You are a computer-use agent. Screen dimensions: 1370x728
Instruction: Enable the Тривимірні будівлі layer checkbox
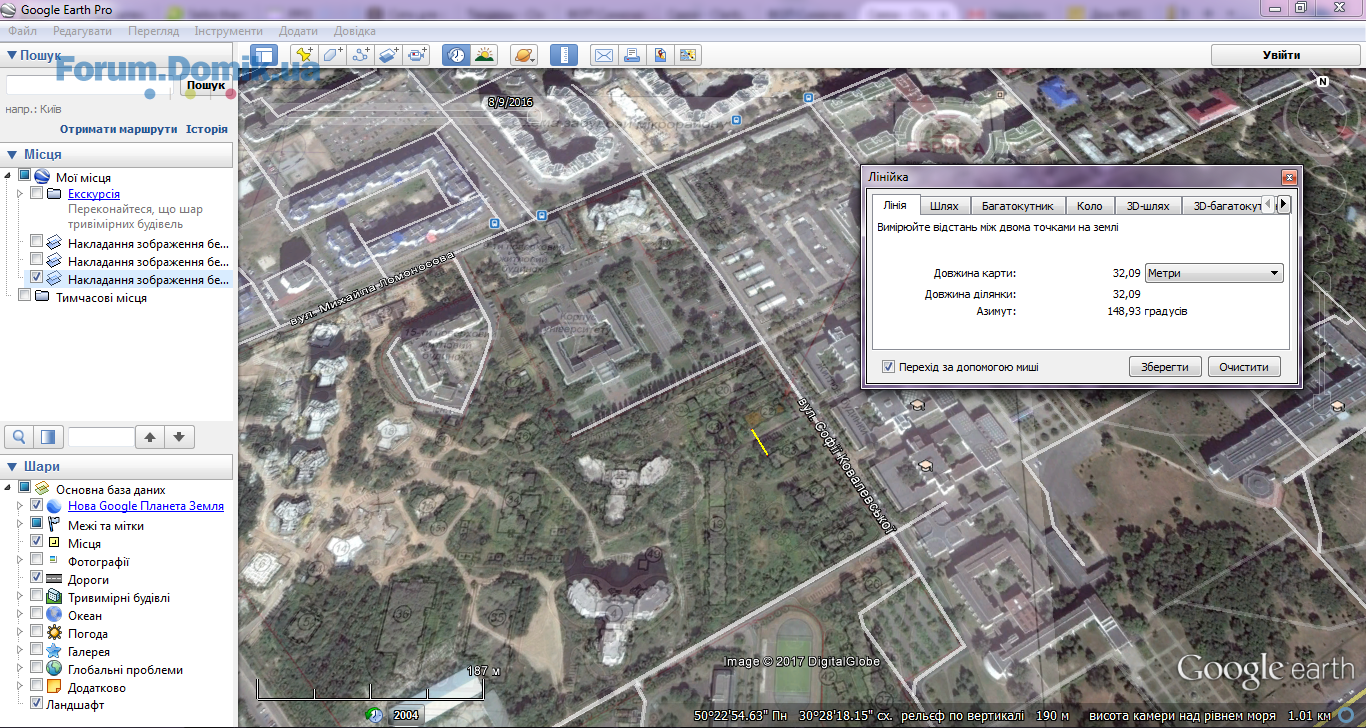pos(37,597)
